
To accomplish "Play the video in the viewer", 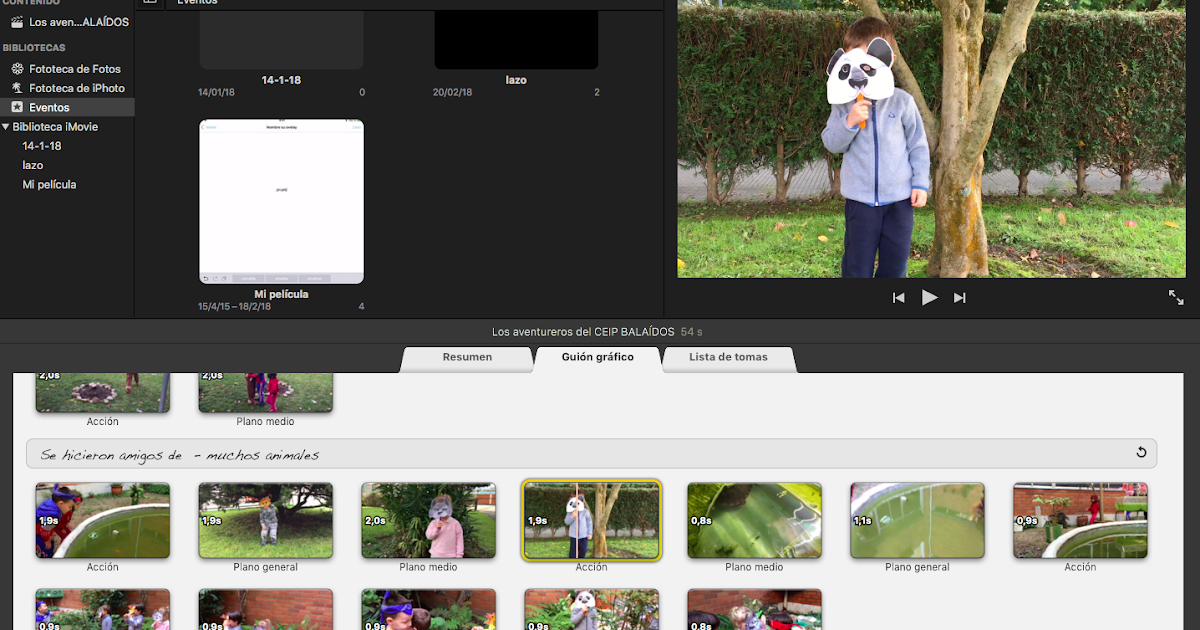I will point(929,297).
